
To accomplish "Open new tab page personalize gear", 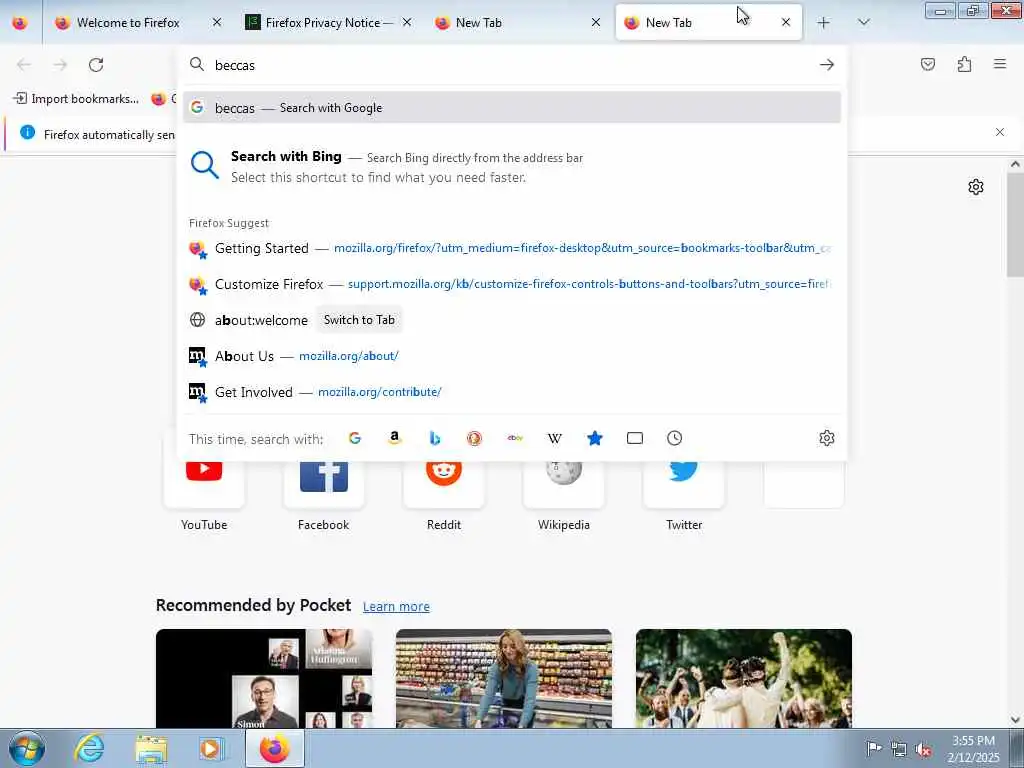I will (x=976, y=187).
